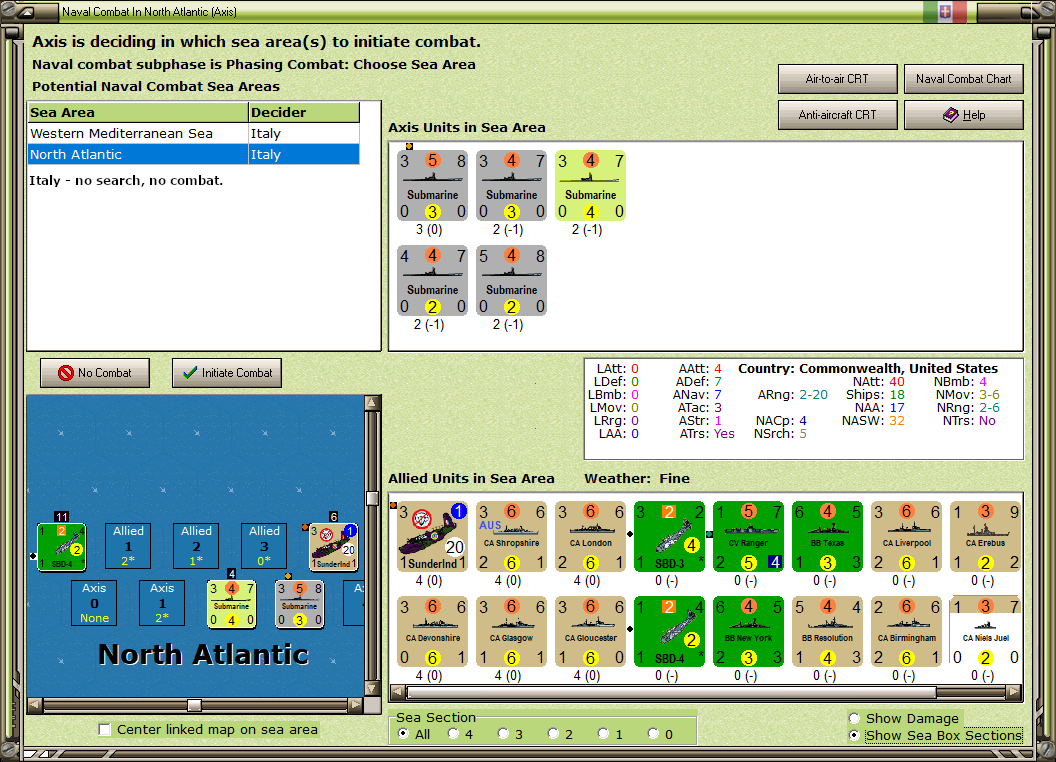Open the Anti-aircraft CRT
This screenshot has width=1056, height=762.
pos(837,115)
